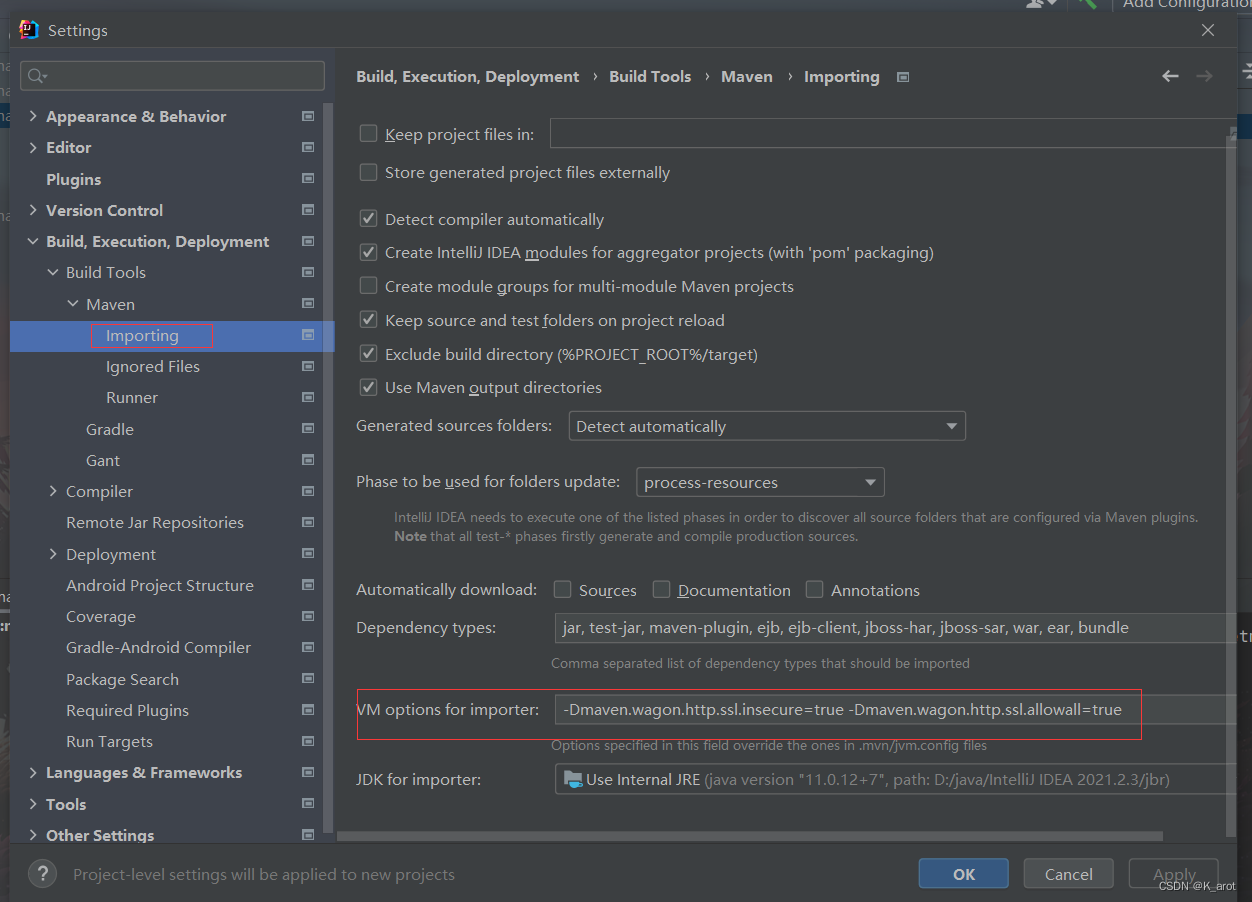Click project-level icon beside Gradle-Android Compiler
The height and width of the screenshot is (902, 1252).
click(x=308, y=647)
